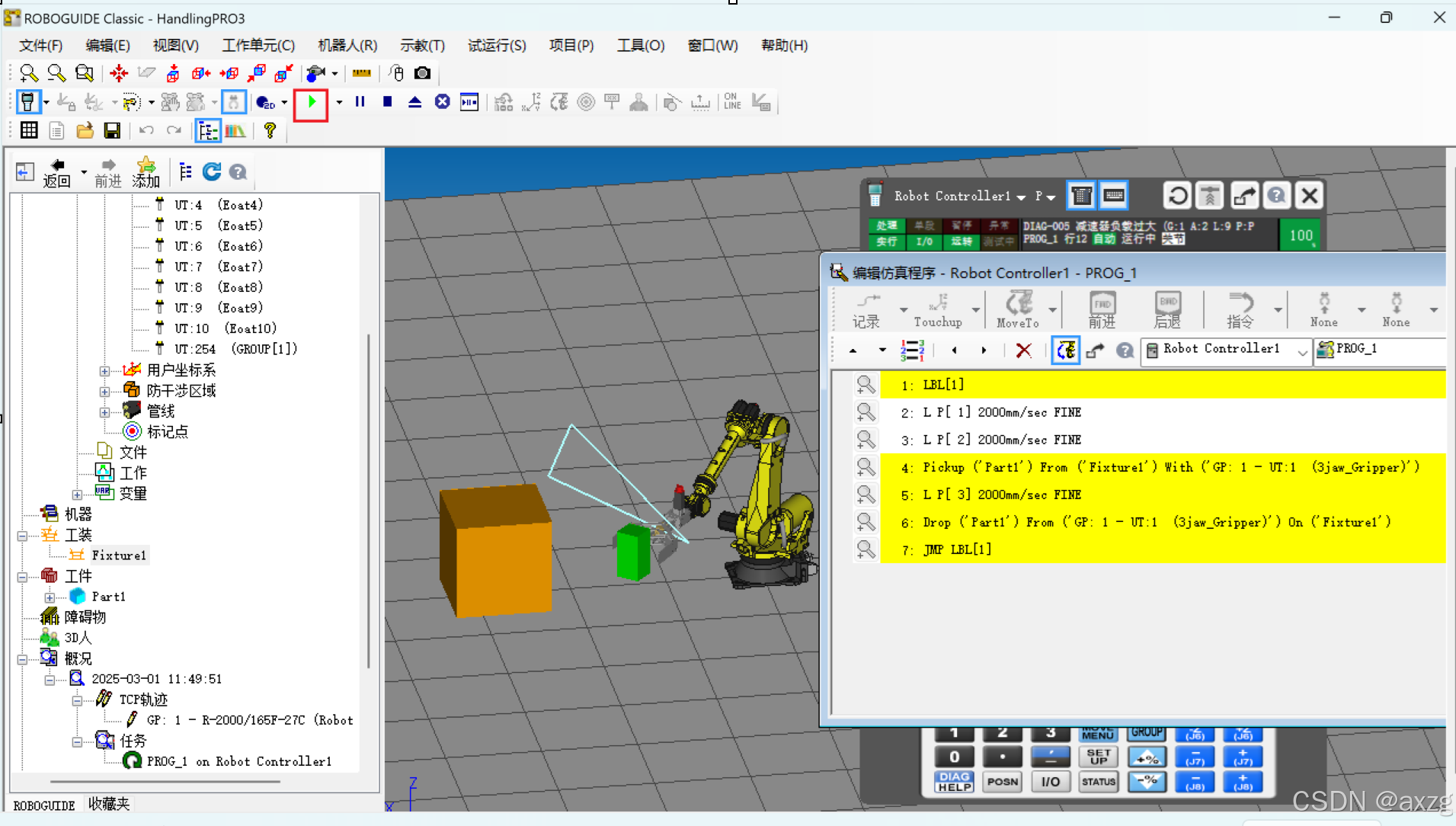Click the STATUS pendant key
This screenshot has height=826, width=1456.
click(1098, 782)
